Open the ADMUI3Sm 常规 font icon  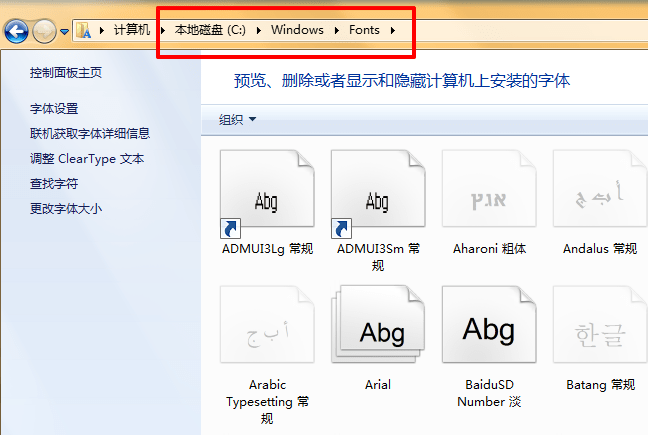coord(377,196)
